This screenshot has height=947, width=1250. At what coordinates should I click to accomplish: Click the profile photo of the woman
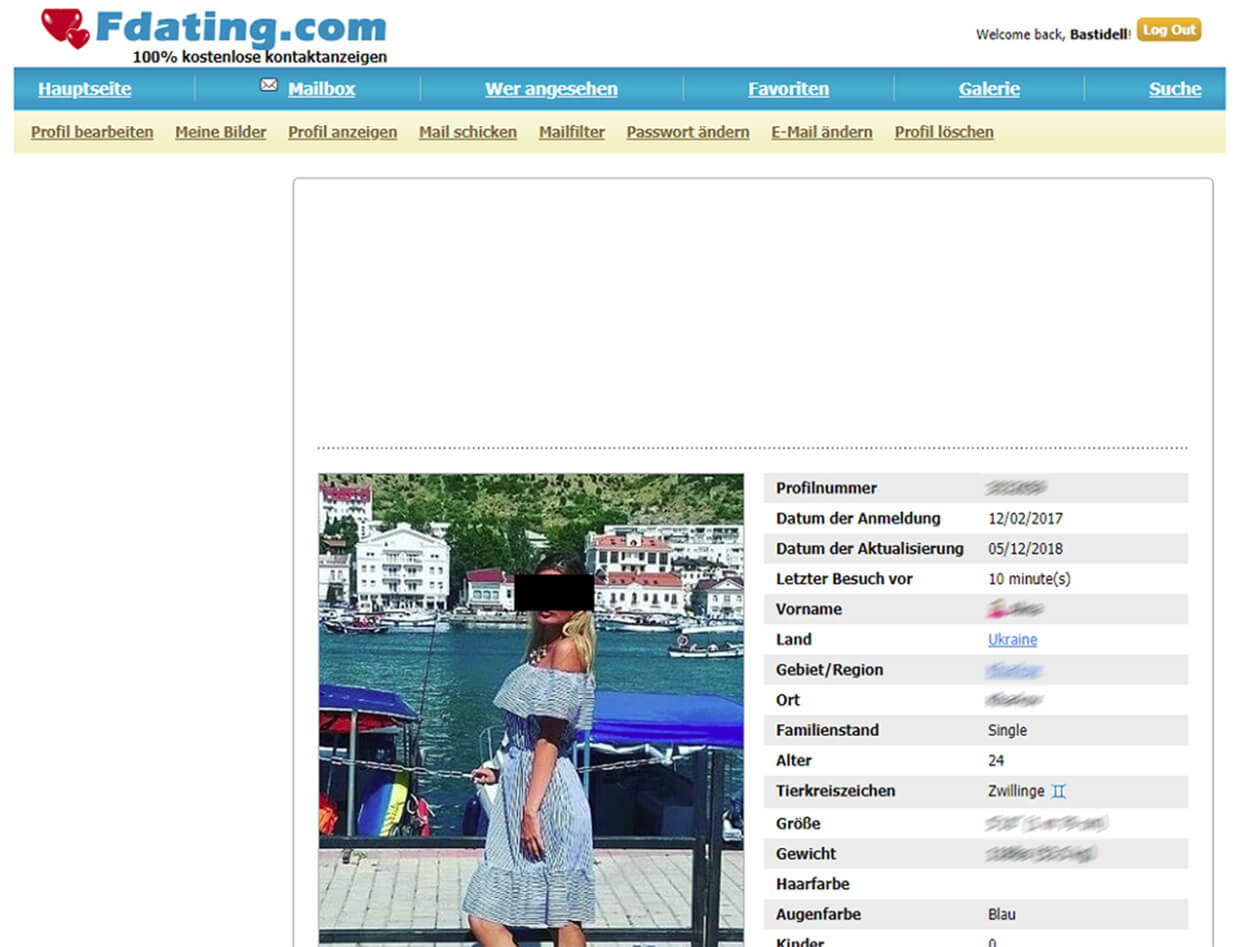531,709
